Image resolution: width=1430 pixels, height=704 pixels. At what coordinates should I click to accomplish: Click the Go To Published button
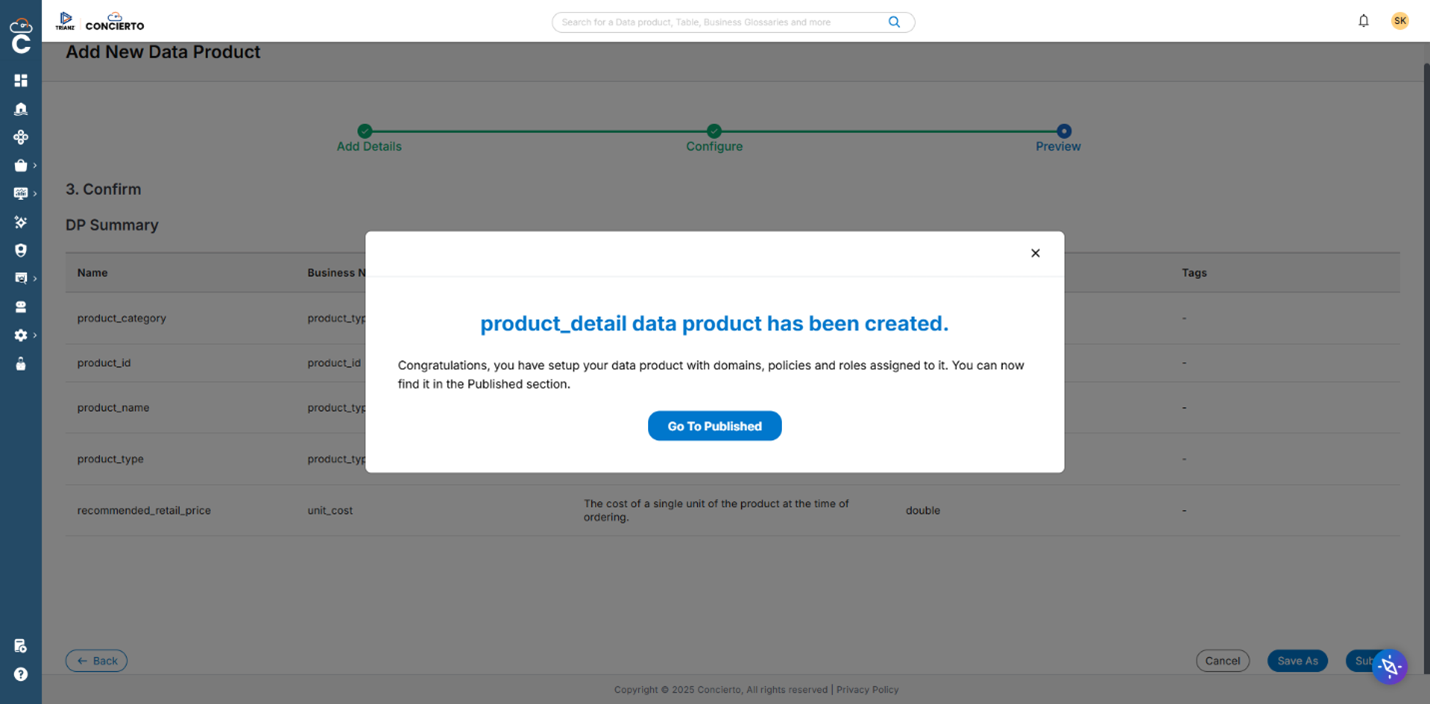click(x=714, y=425)
